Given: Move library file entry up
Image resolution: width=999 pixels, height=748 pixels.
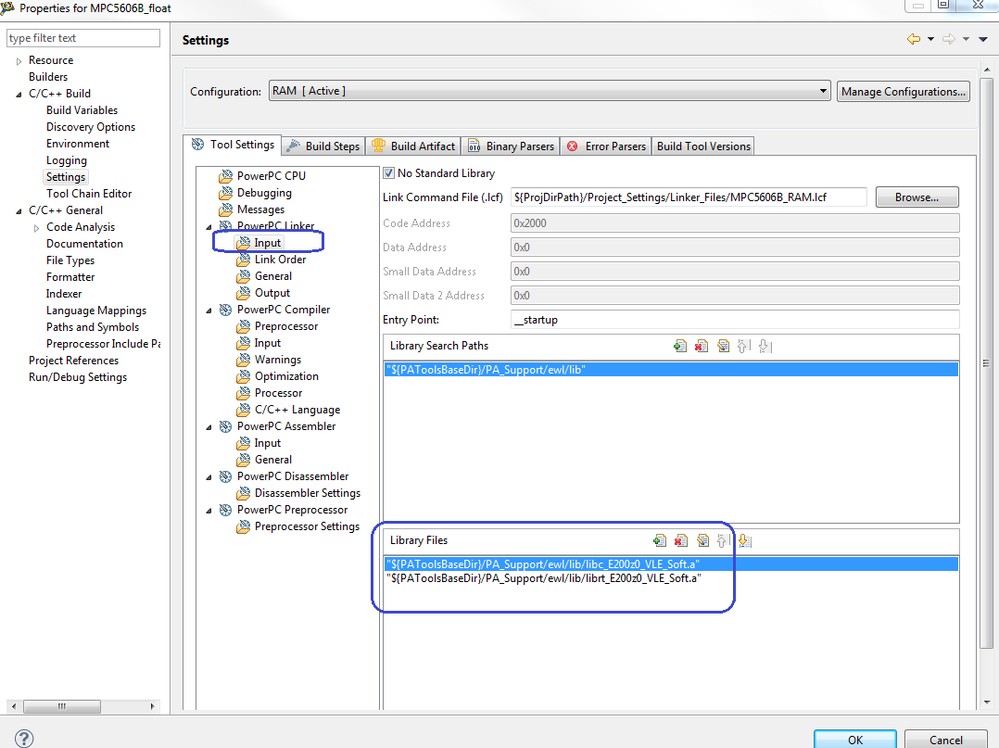Looking at the screenshot, I should point(723,541).
